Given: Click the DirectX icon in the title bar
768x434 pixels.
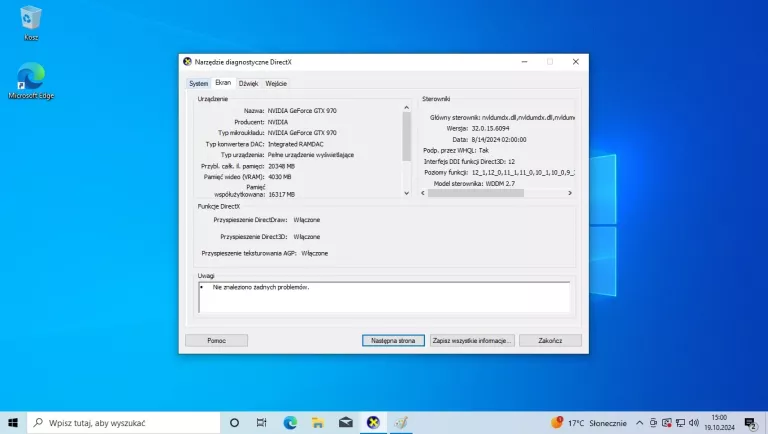Looking at the screenshot, I should point(187,62).
